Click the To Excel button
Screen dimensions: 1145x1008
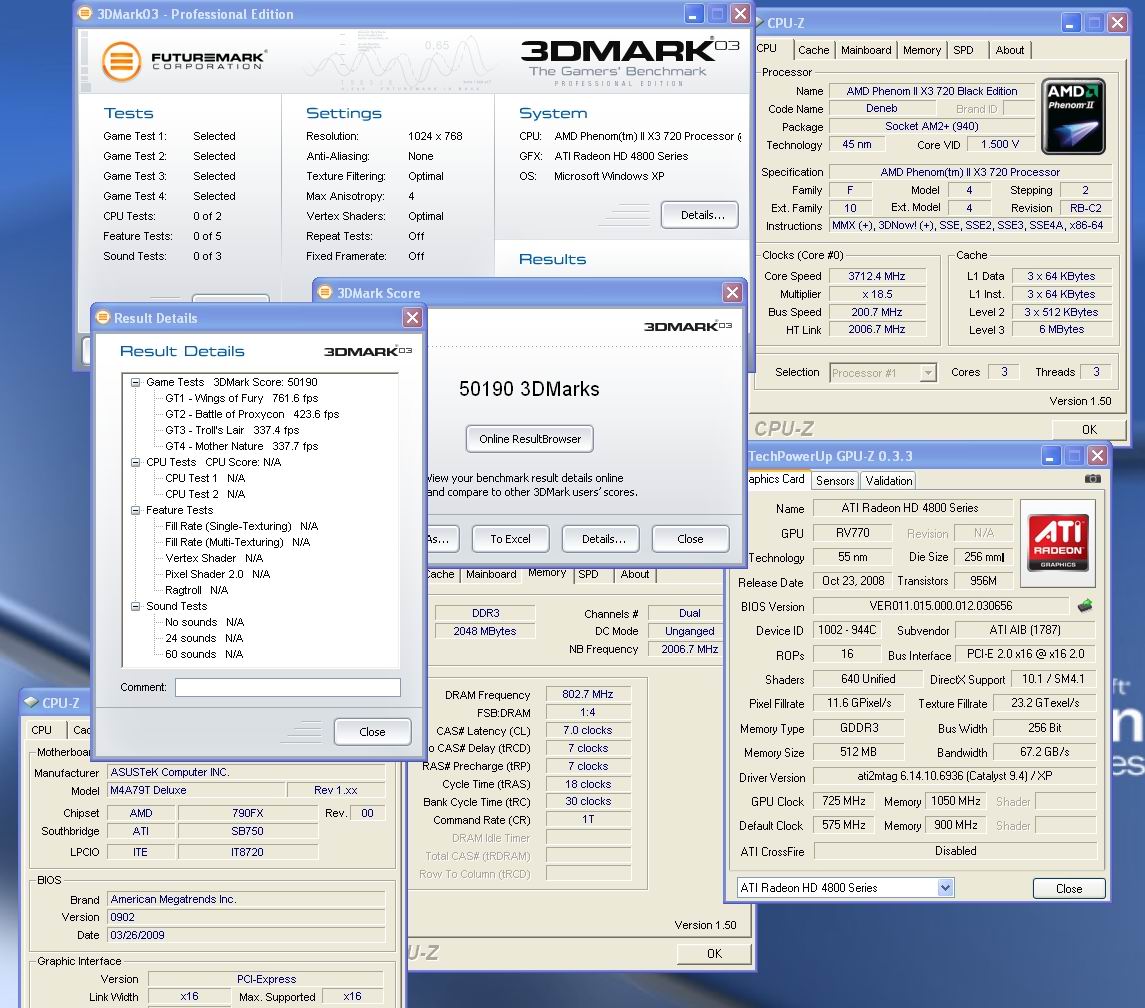(510, 539)
